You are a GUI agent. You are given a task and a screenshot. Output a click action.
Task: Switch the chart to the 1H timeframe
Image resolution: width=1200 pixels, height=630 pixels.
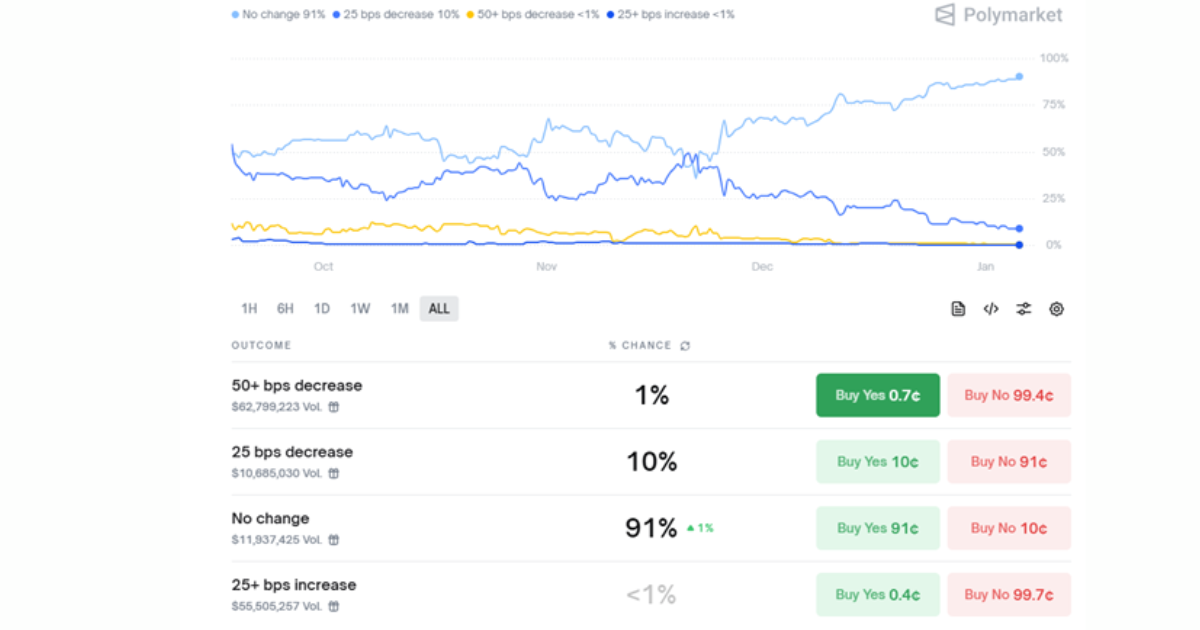(x=249, y=309)
